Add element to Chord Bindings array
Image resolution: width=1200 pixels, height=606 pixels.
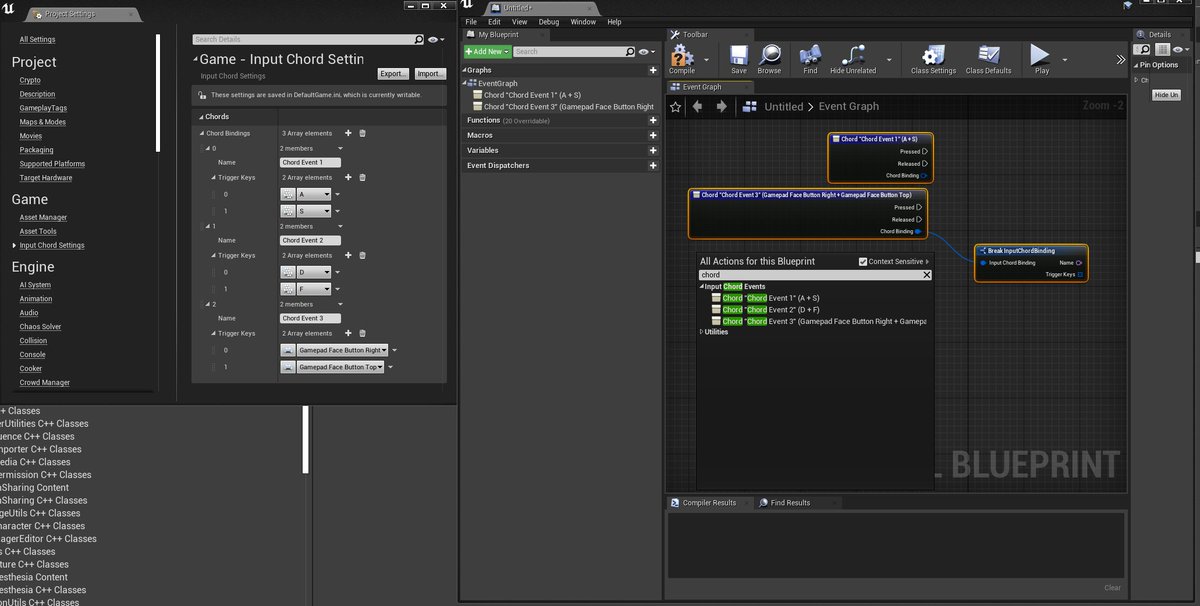tap(348, 133)
